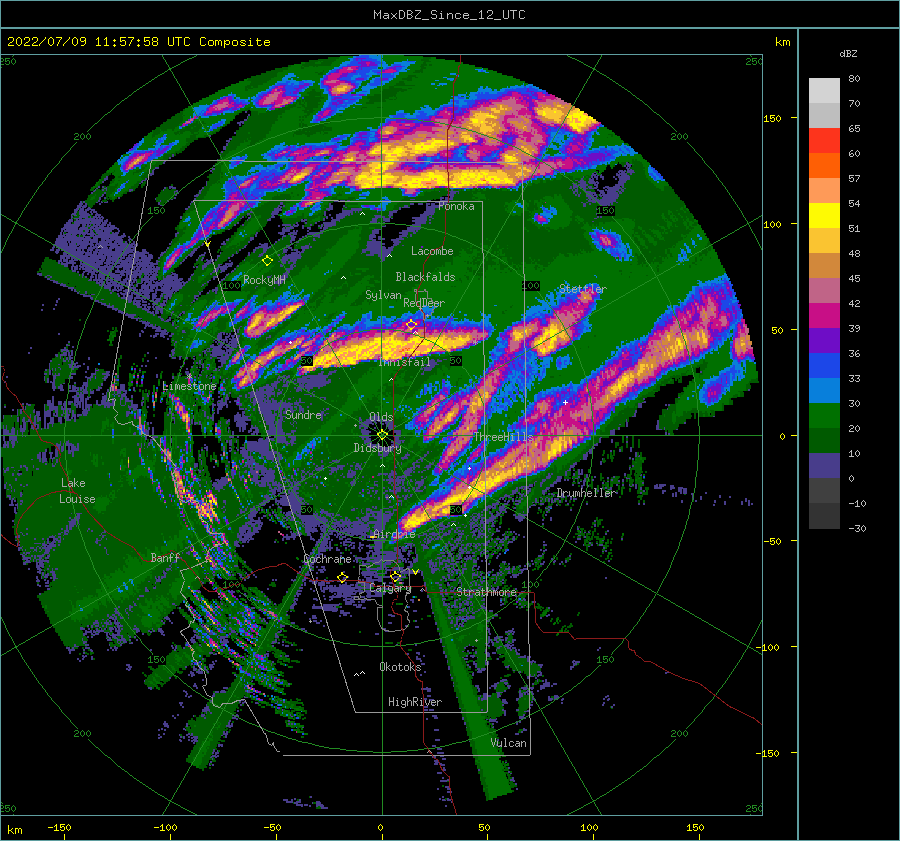Viewport: 900px width, 841px height.
Task: Click the Cochrane label
Action: pos(327,559)
